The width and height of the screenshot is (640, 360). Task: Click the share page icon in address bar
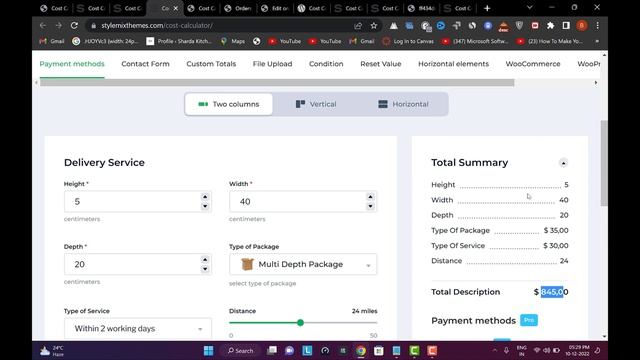pos(358,26)
